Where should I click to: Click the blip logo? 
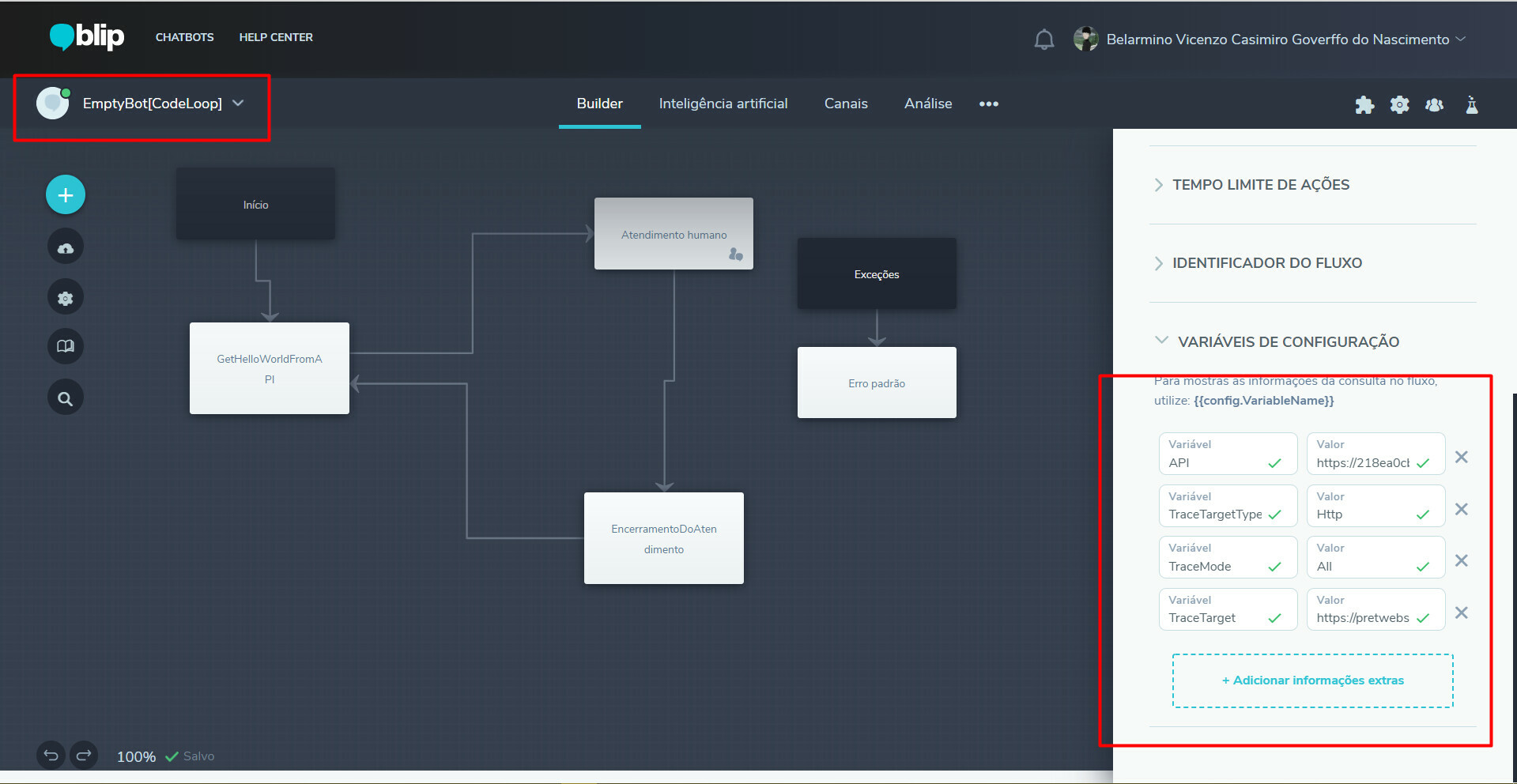click(x=87, y=36)
